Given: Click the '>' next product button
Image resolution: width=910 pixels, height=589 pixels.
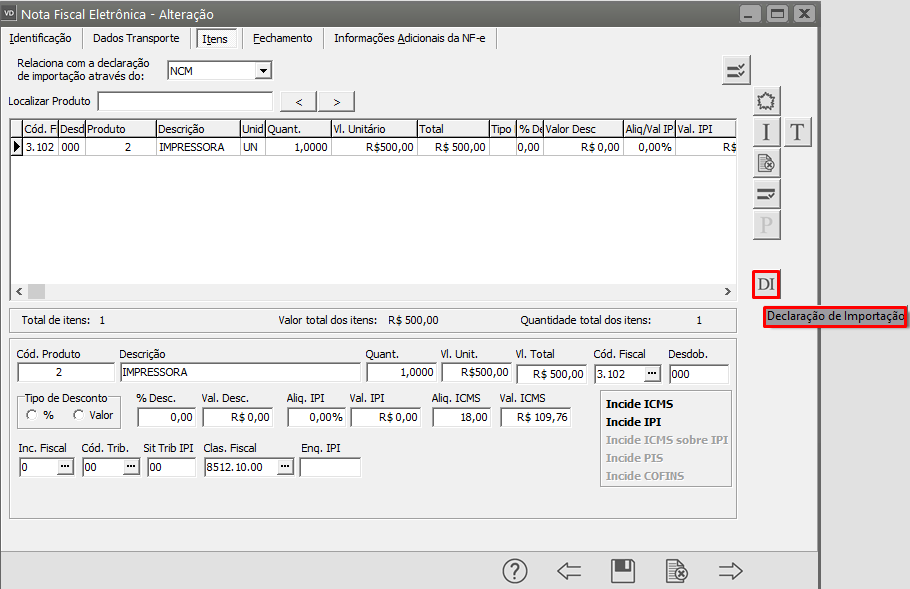Looking at the screenshot, I should click(336, 101).
